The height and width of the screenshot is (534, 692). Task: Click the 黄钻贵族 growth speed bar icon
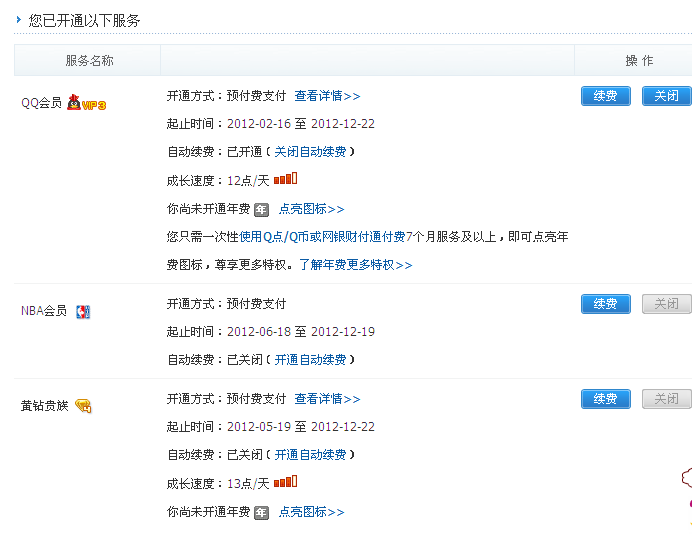[x=286, y=482]
